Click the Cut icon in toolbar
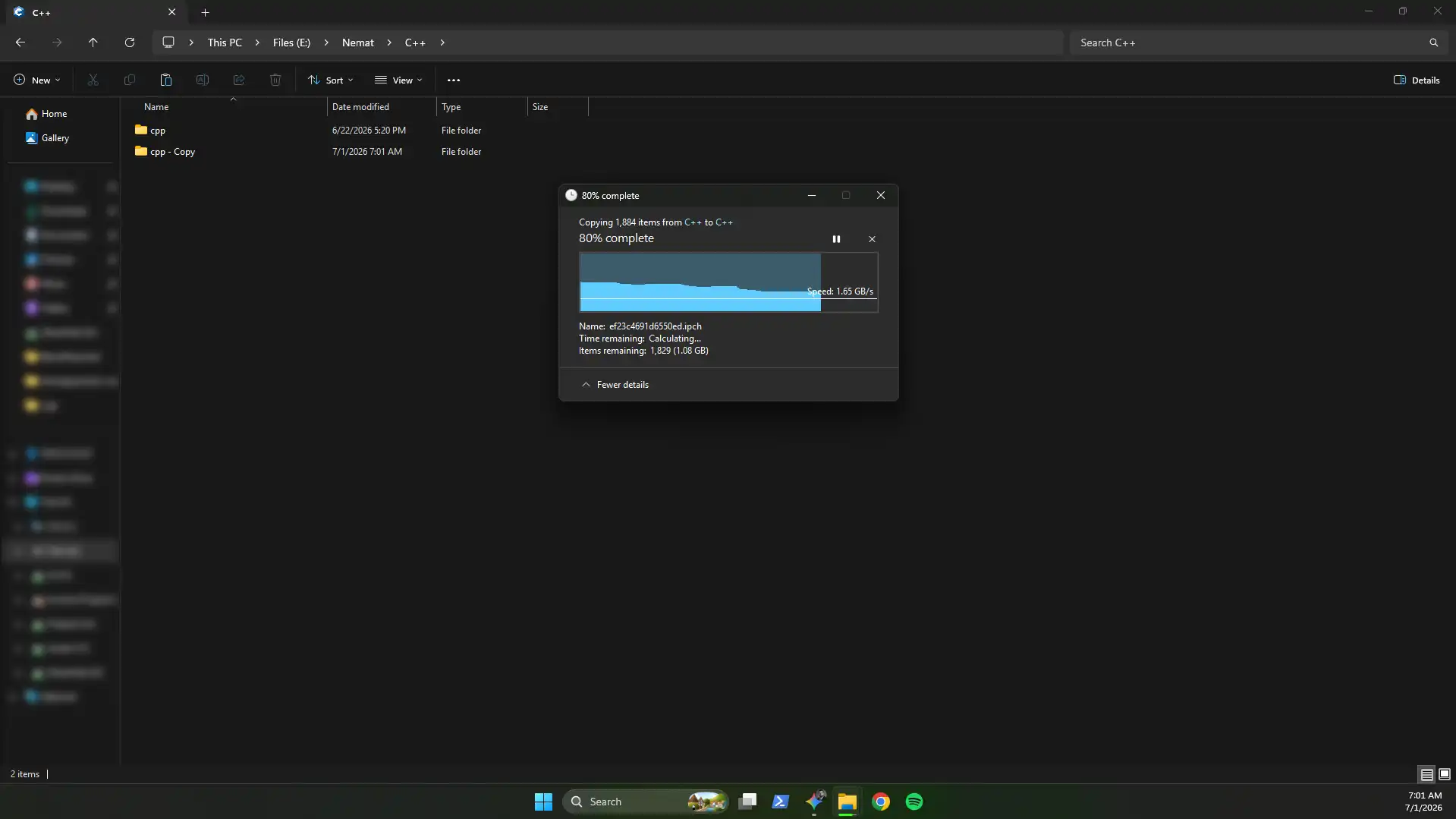Screen dimensions: 1456x819 tap(93, 80)
